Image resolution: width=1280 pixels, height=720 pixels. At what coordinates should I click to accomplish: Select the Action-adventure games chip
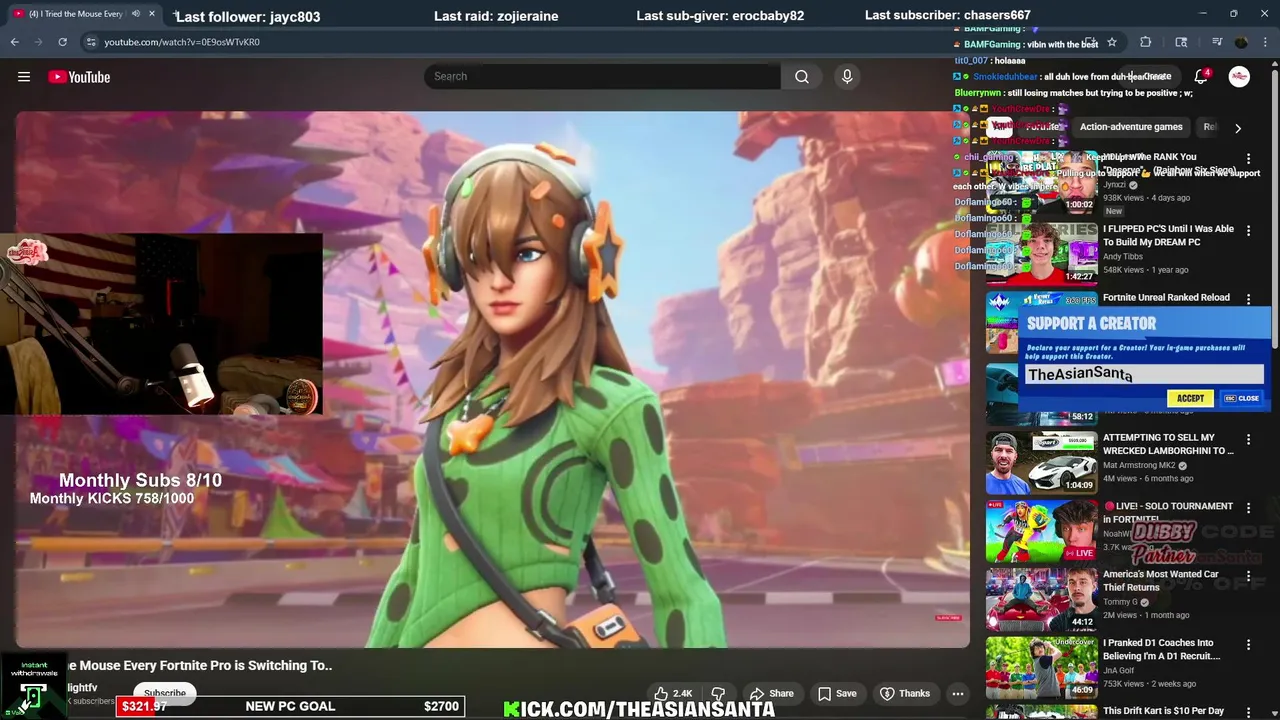click(1131, 127)
